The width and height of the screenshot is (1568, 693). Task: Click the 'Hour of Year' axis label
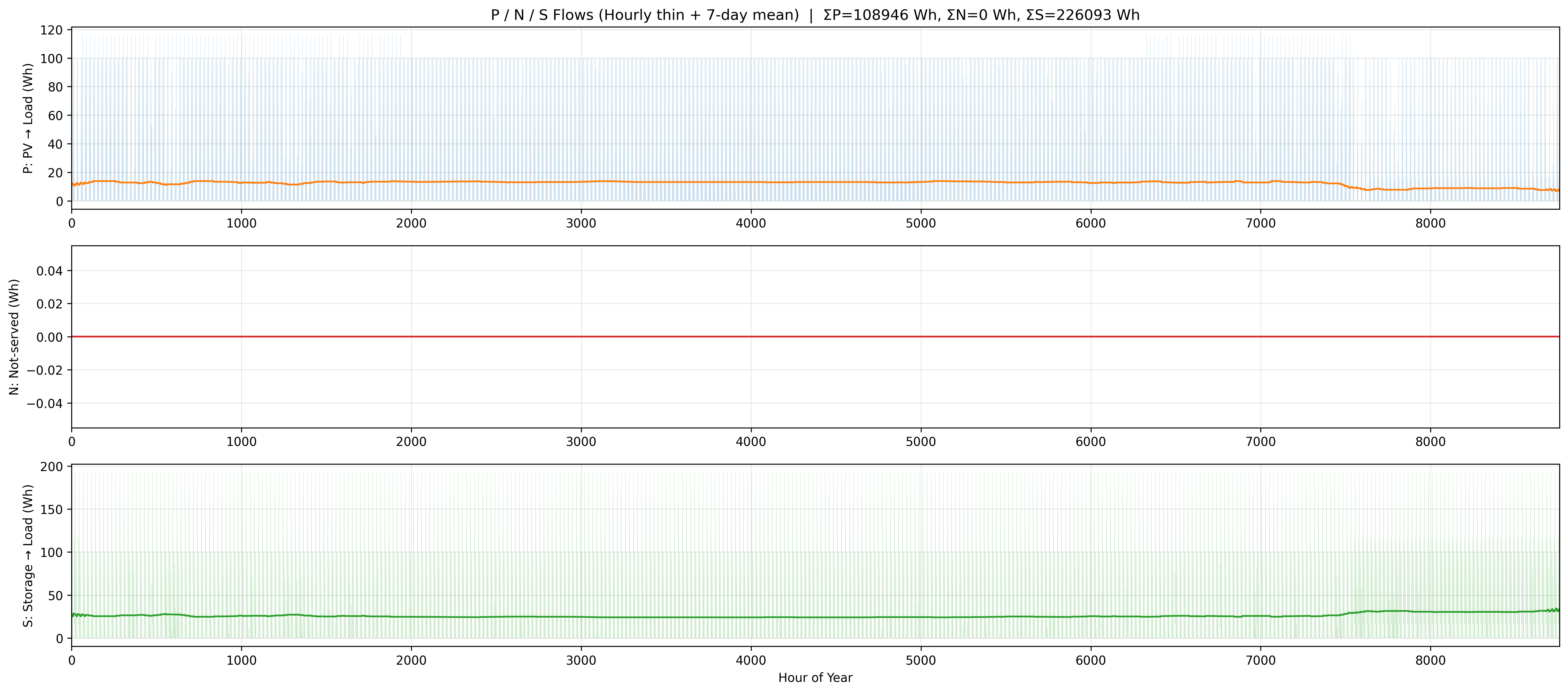click(x=815, y=678)
